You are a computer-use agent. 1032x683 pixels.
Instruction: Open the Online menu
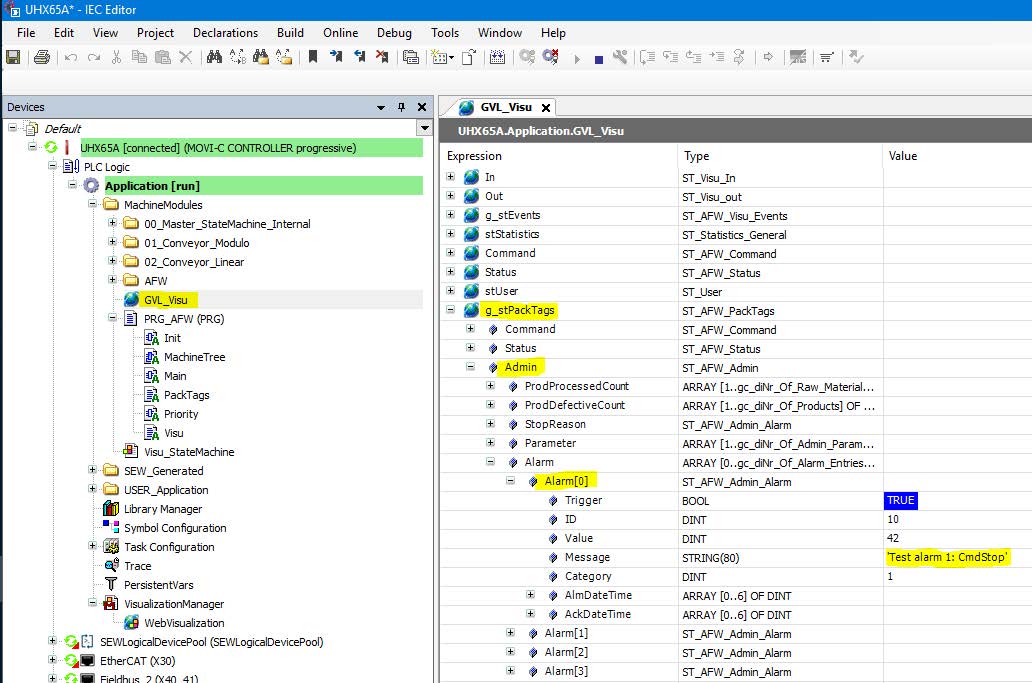point(340,32)
